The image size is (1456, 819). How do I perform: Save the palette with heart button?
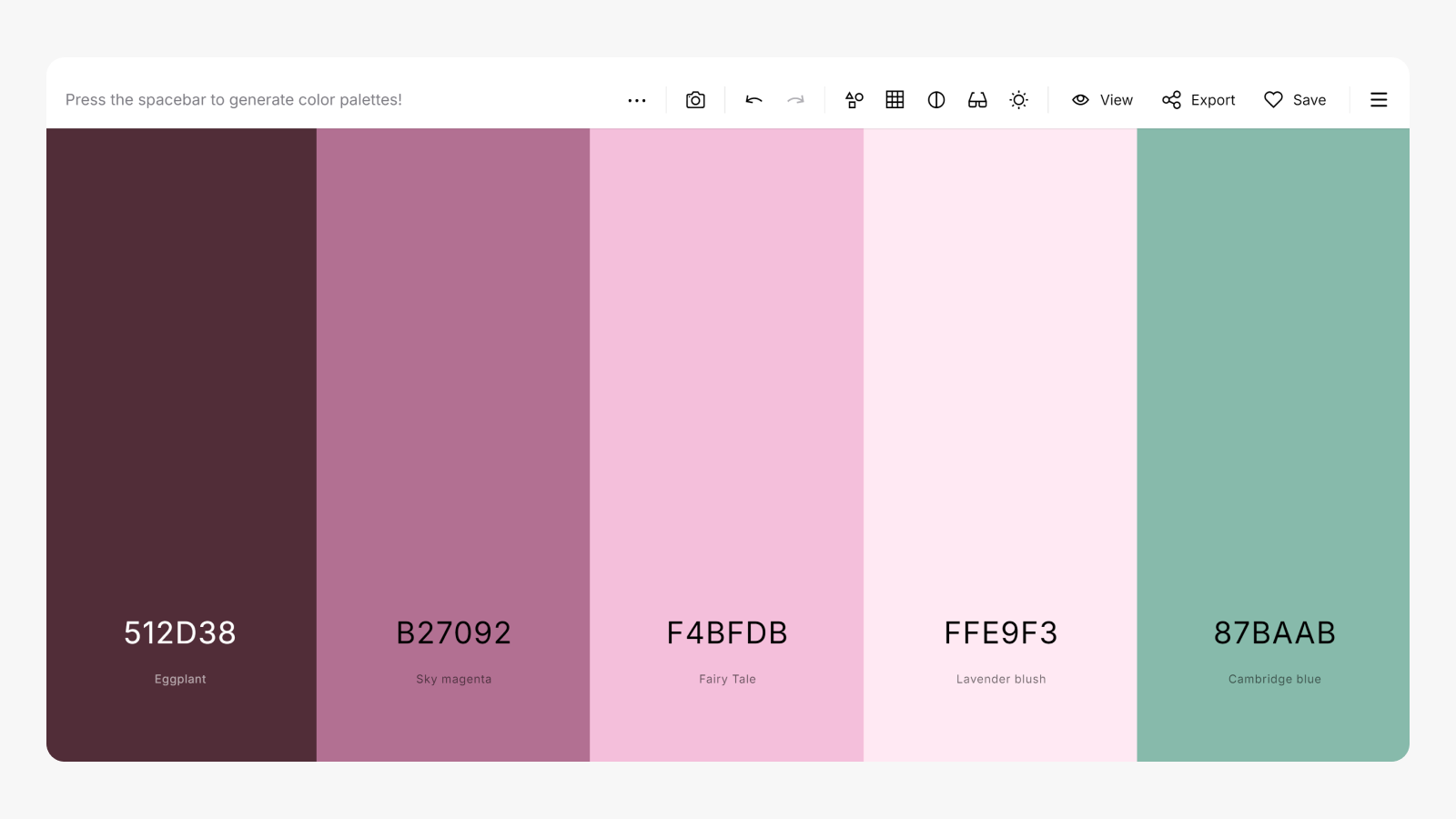[x=1295, y=100]
